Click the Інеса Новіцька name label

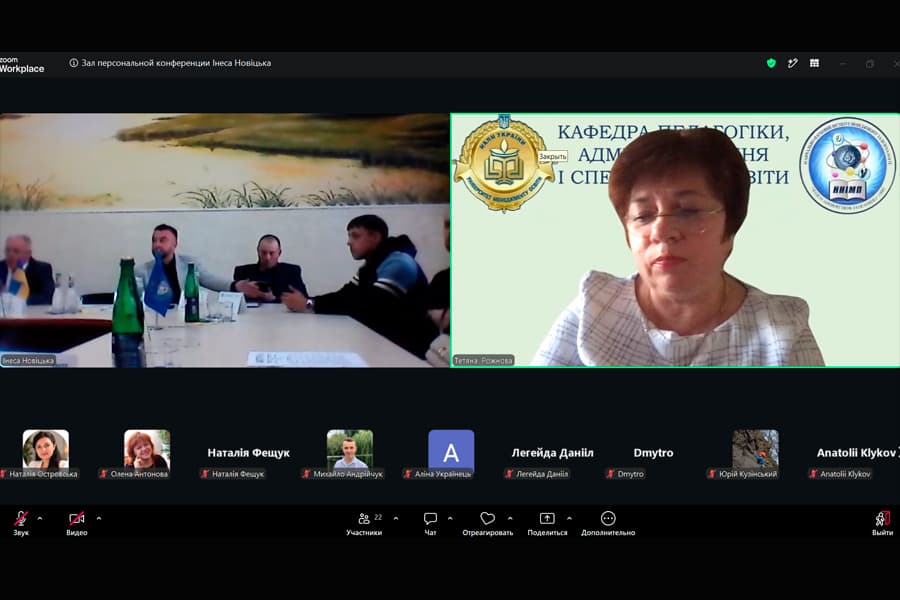pyautogui.click(x=28, y=361)
